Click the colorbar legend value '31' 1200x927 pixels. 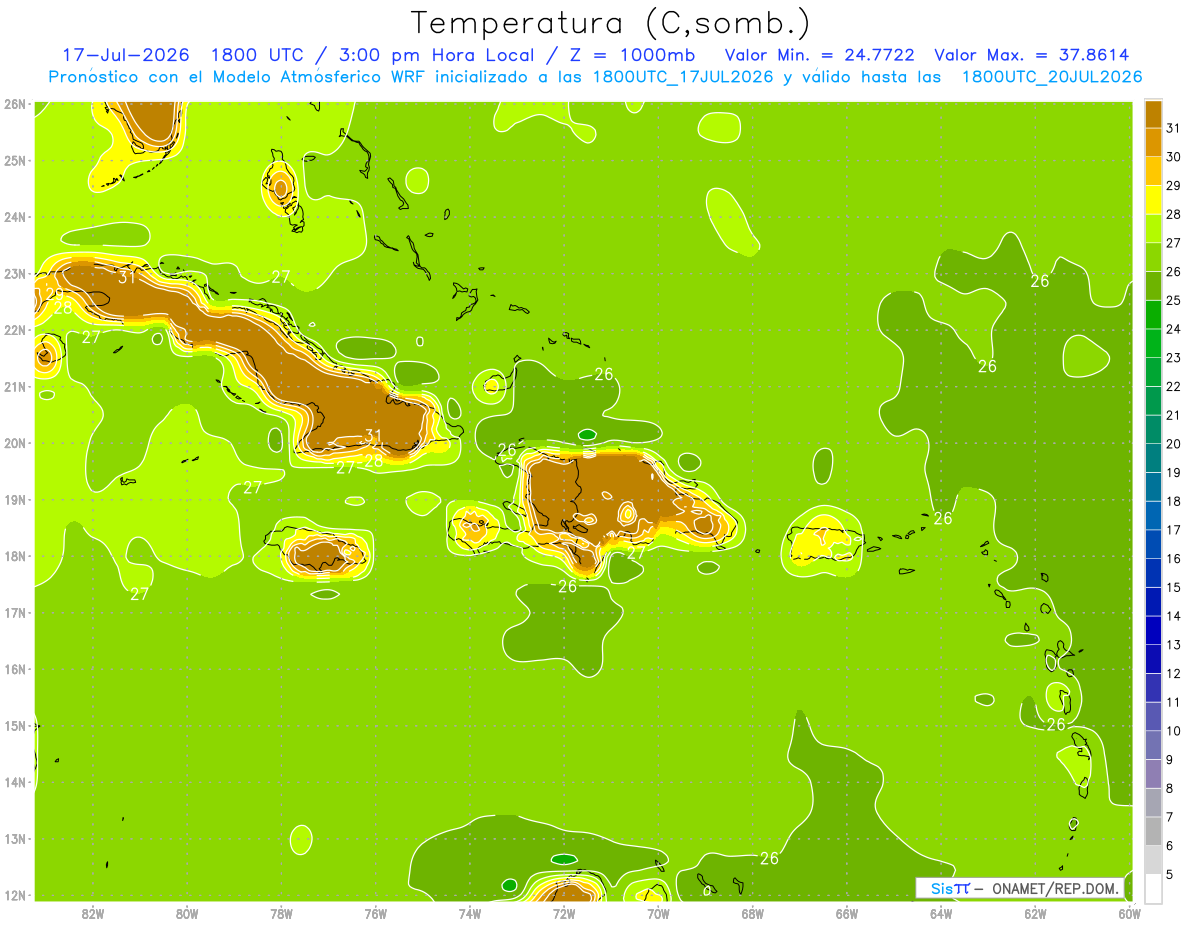click(x=1173, y=128)
